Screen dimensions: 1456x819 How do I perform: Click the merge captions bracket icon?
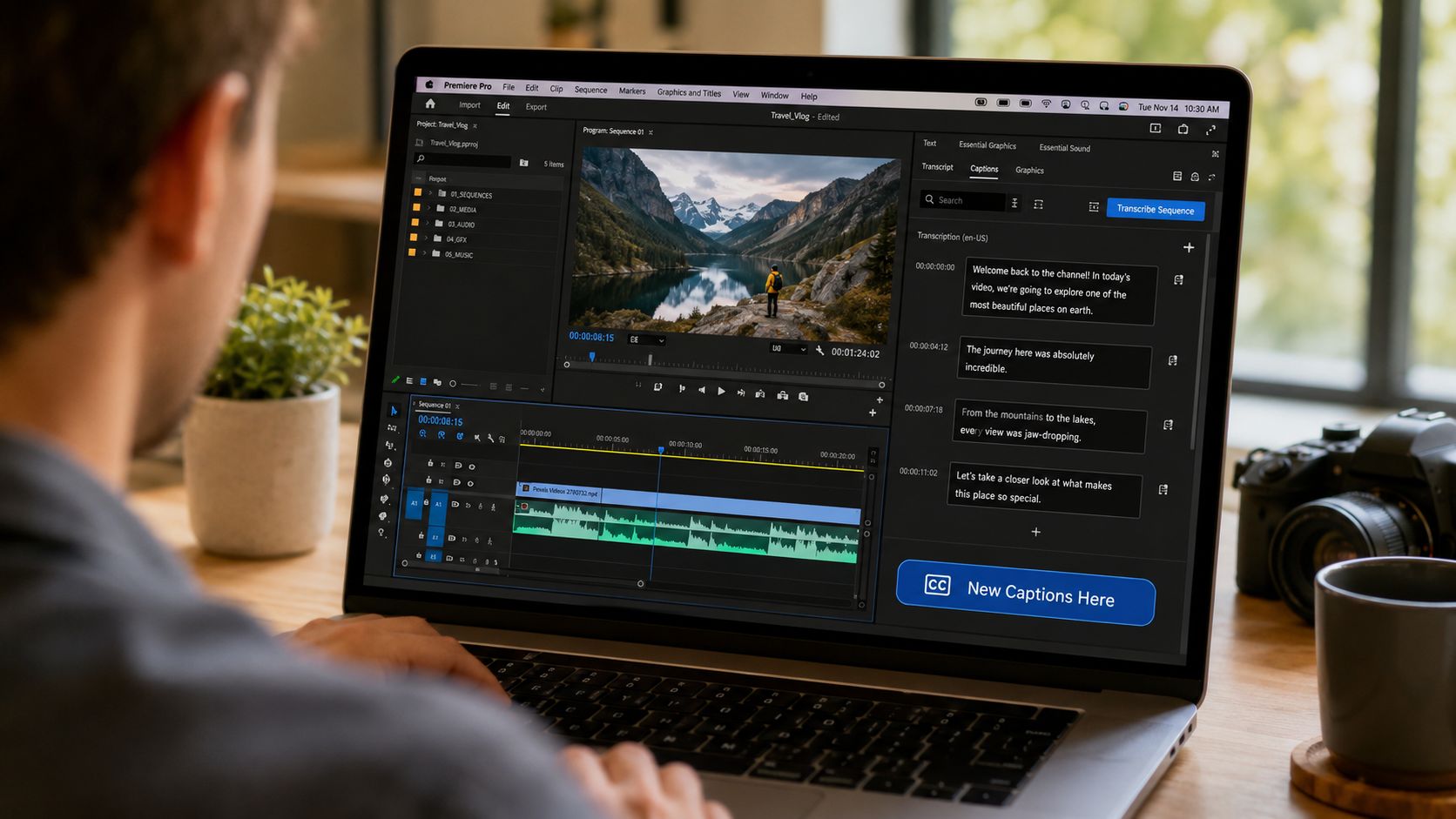pyautogui.click(x=1038, y=205)
